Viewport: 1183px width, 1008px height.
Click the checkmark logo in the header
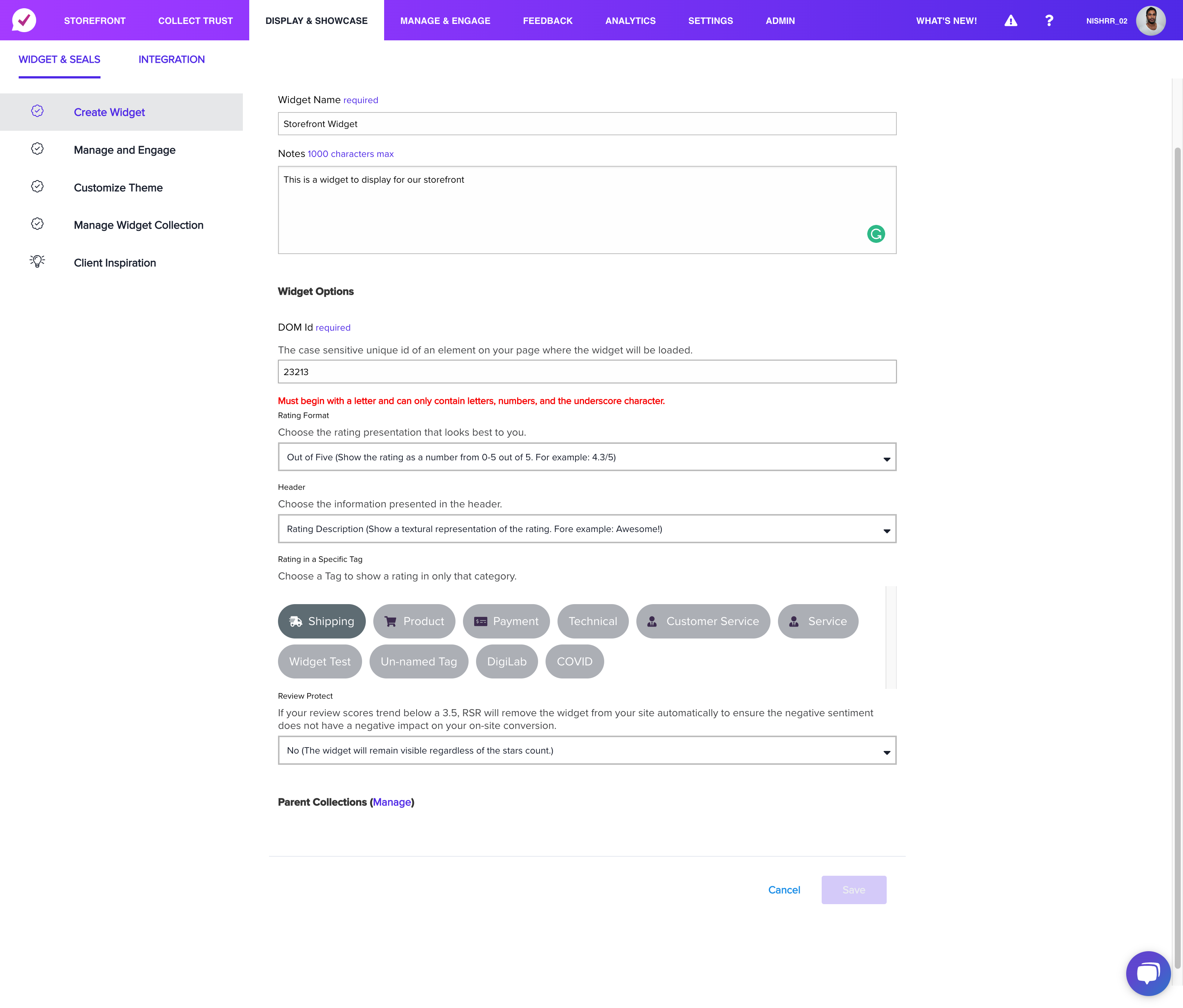pos(24,20)
